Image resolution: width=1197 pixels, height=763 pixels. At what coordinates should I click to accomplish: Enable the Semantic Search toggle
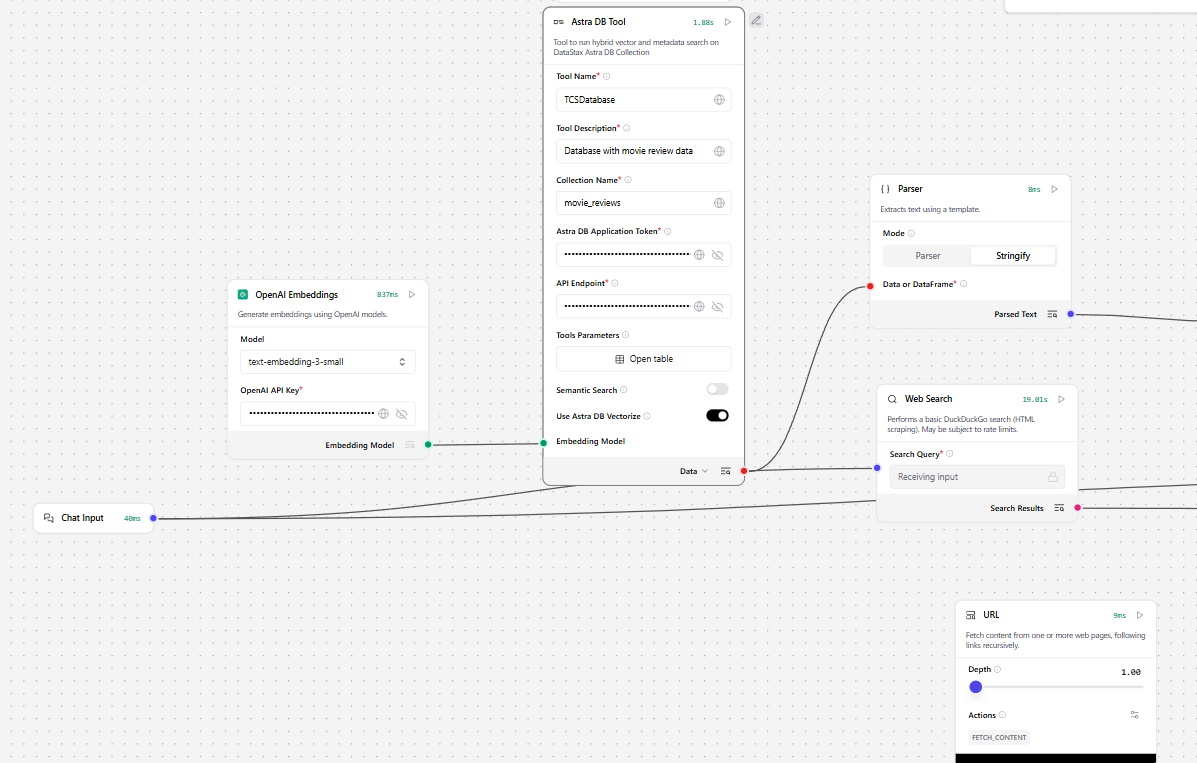tap(717, 390)
